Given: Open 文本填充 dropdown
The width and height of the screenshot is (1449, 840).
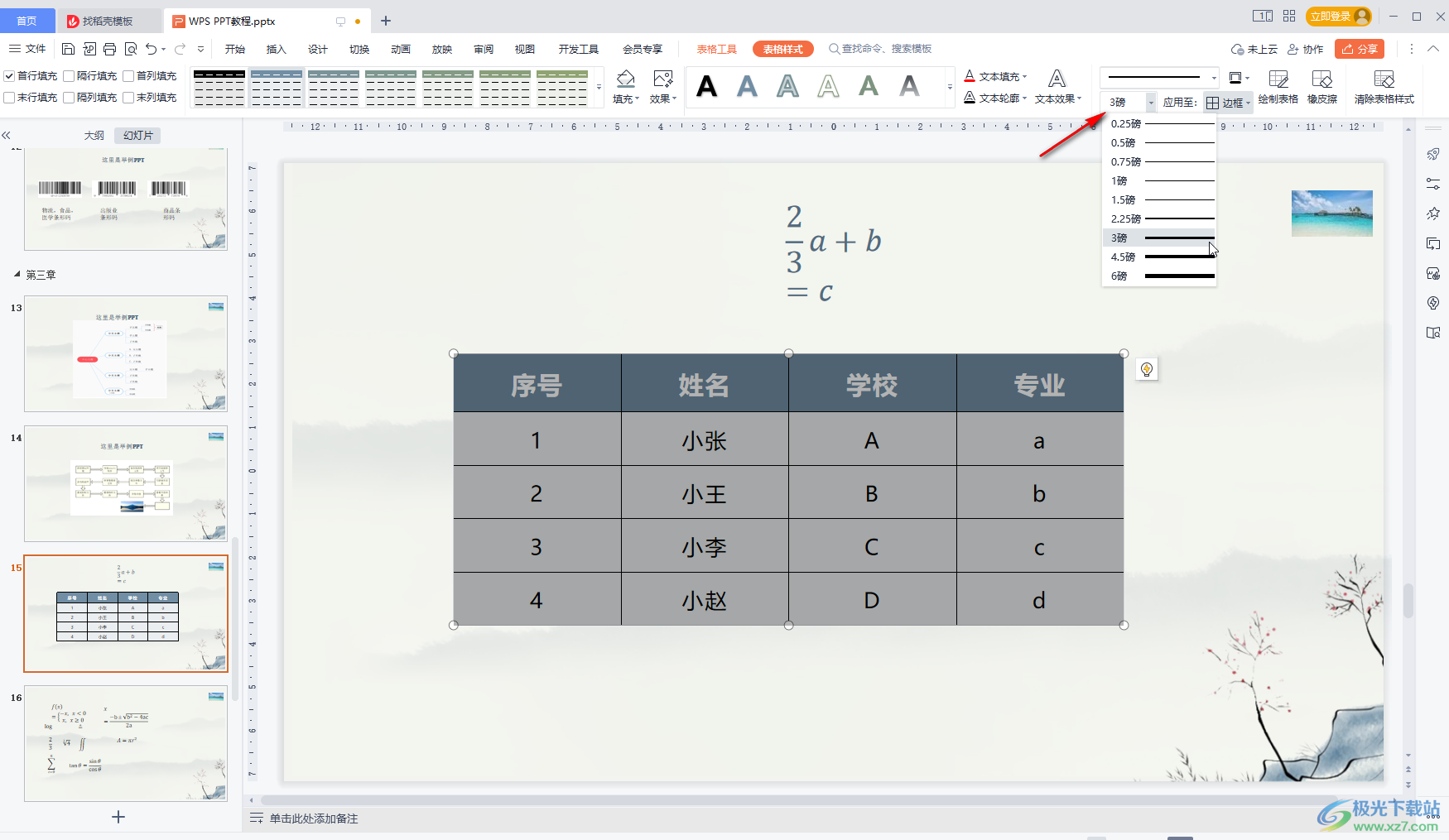Looking at the screenshot, I should tap(996, 76).
